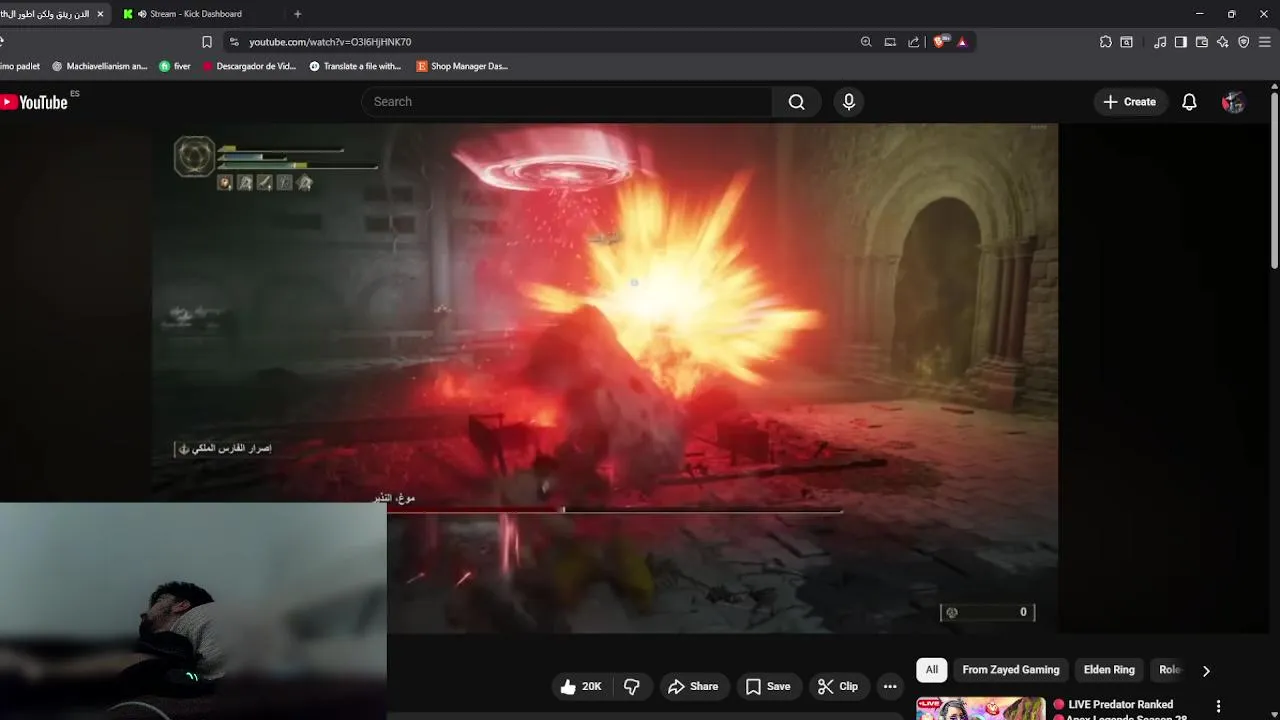The image size is (1280, 720).
Task: Click the zoom magnifier in address bar
Action: point(866,42)
